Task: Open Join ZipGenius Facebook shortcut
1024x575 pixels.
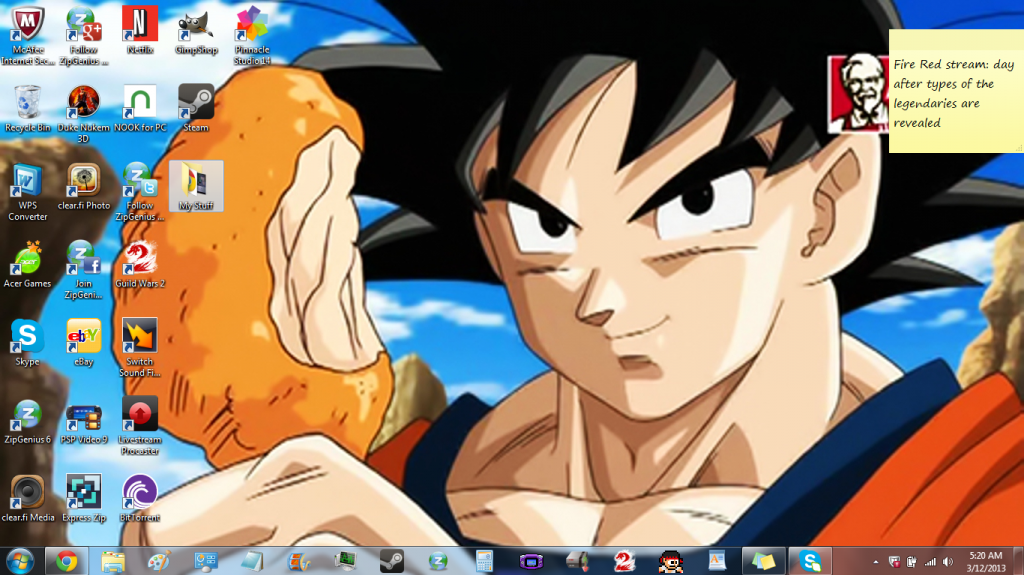Action: click(x=84, y=269)
